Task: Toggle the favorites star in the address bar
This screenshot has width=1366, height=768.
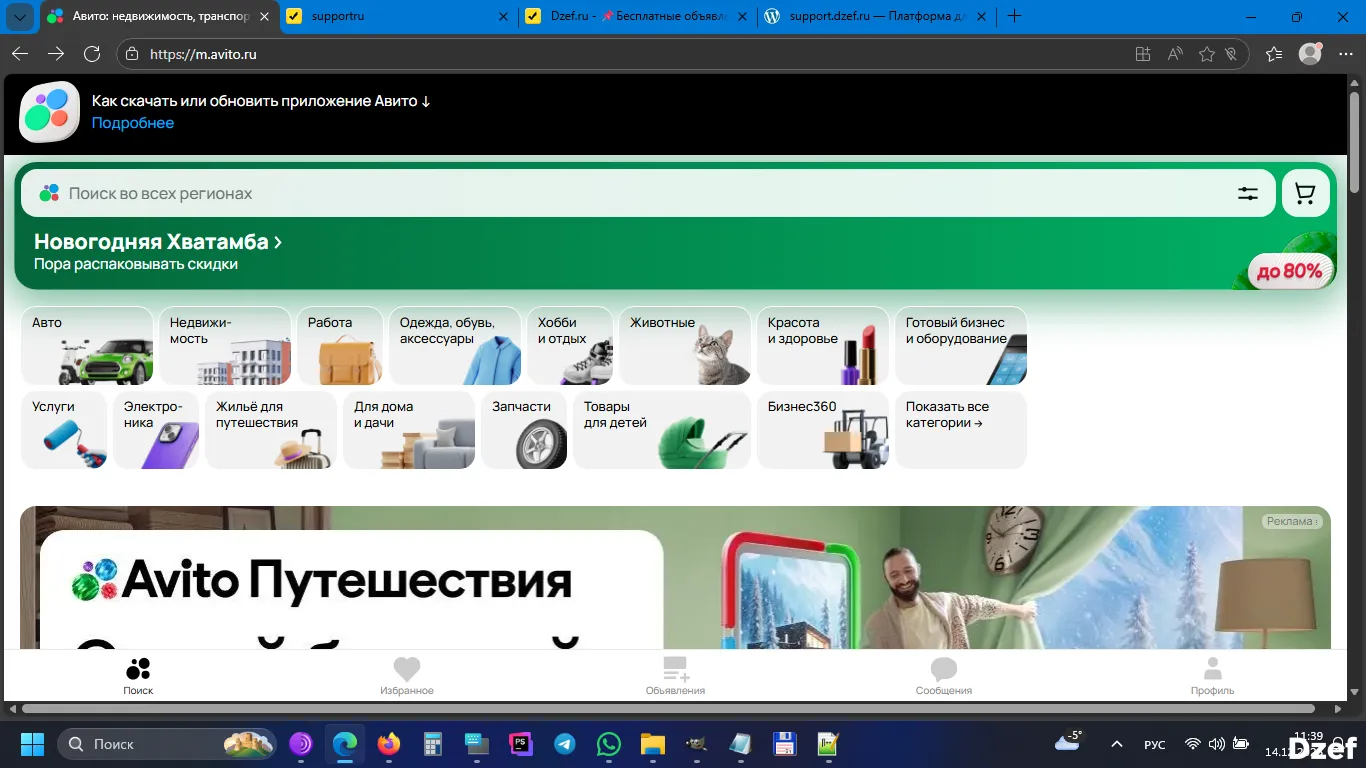Action: pyautogui.click(x=1206, y=55)
